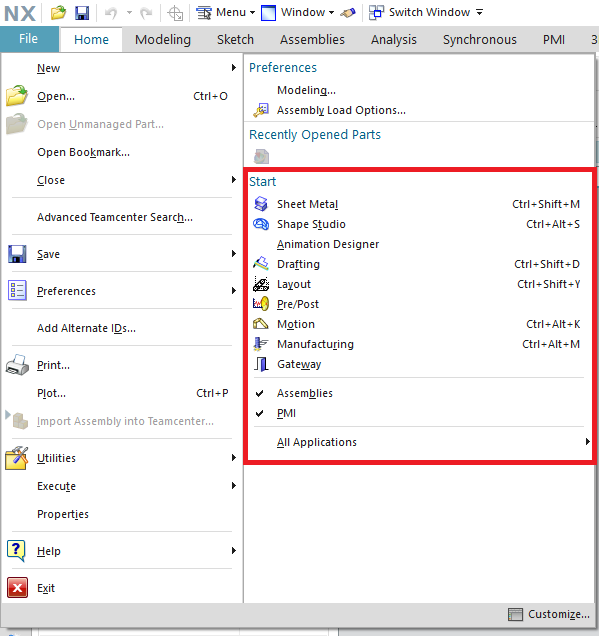
Task: Click the Customize... button
Action: tap(549, 614)
